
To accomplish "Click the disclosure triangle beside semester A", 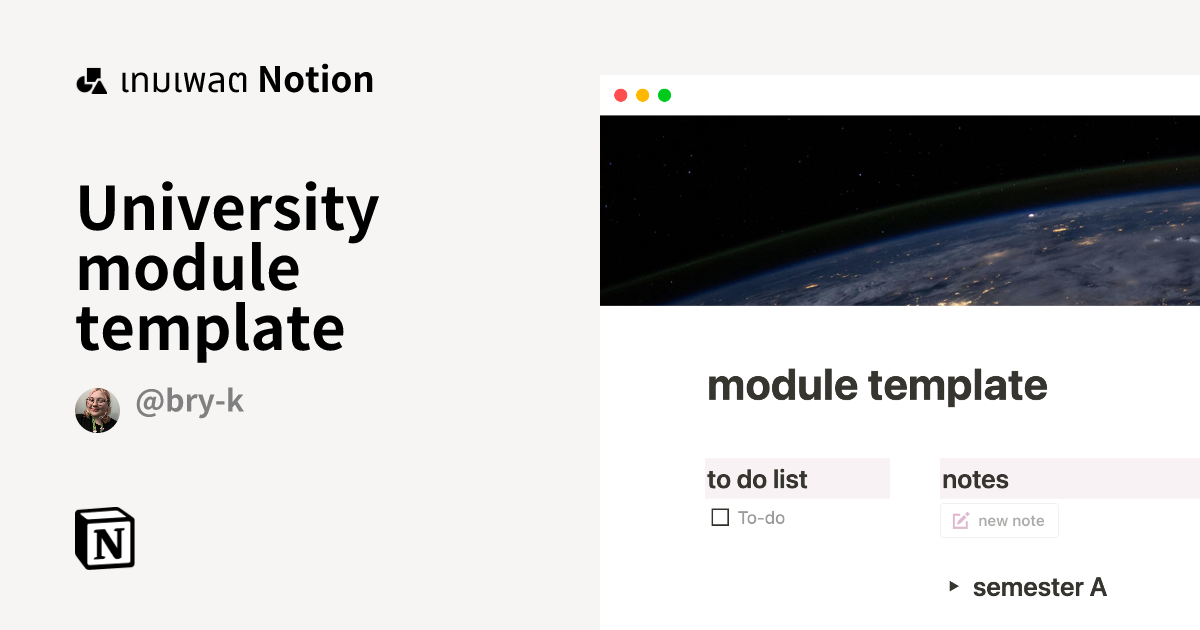I will pyautogui.click(x=953, y=587).
